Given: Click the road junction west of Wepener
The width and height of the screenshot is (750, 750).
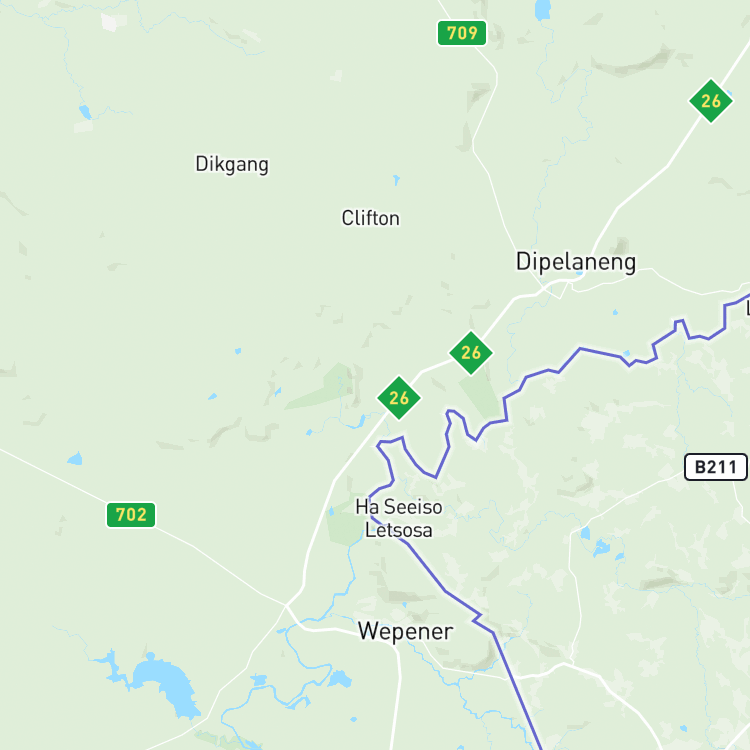Looking at the screenshot, I should point(286,606).
